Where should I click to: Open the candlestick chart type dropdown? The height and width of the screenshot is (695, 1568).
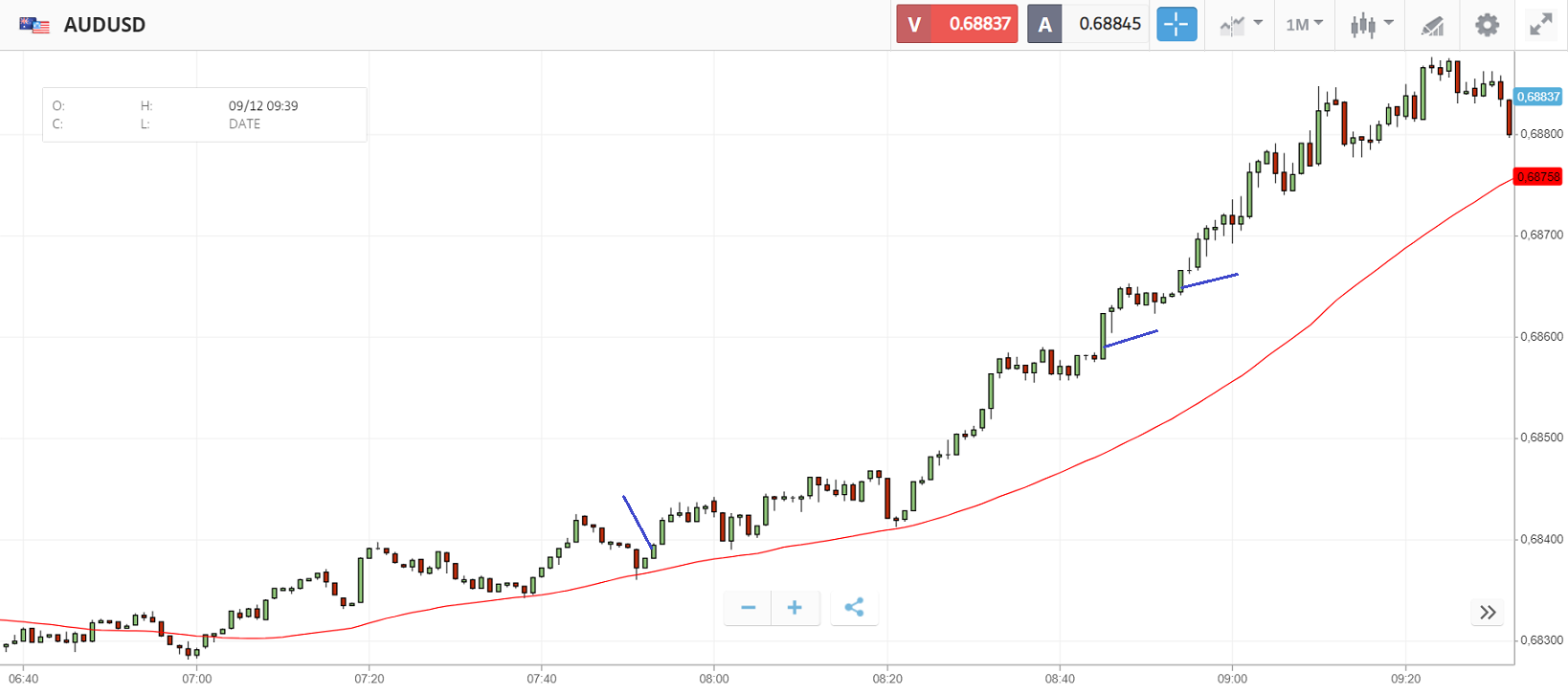click(x=1371, y=25)
